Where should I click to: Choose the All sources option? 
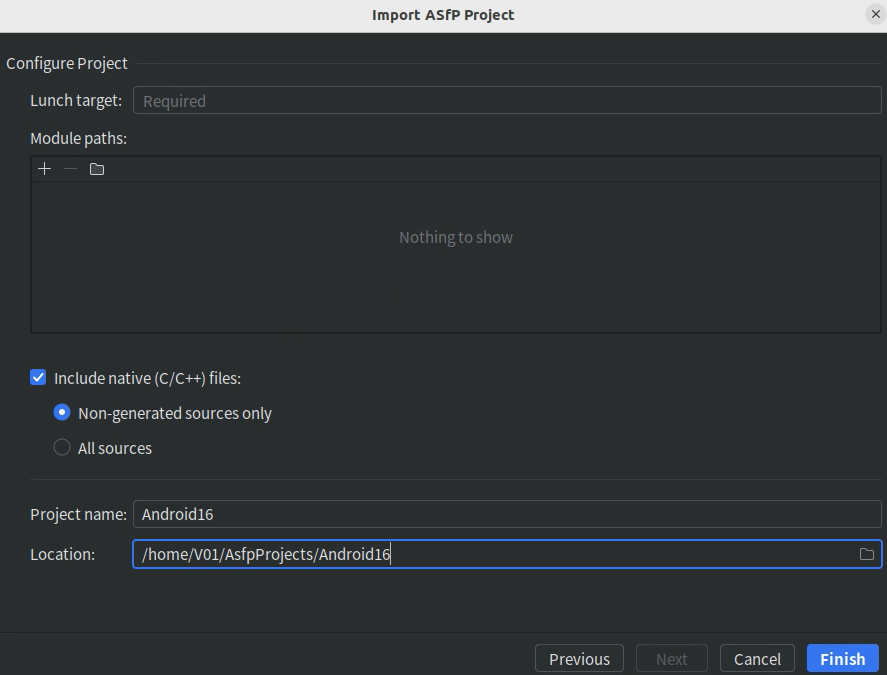(62, 447)
